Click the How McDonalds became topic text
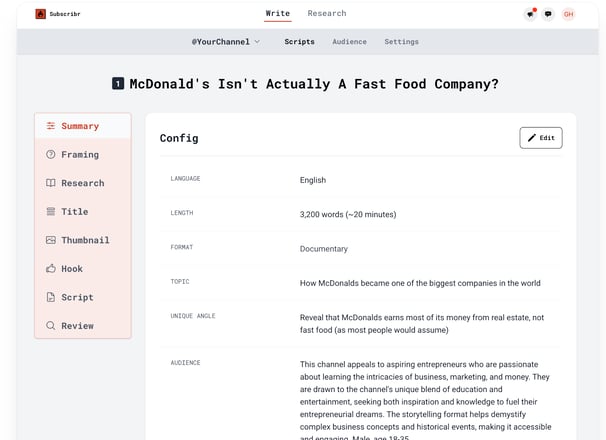The width and height of the screenshot is (606, 440). point(420,283)
